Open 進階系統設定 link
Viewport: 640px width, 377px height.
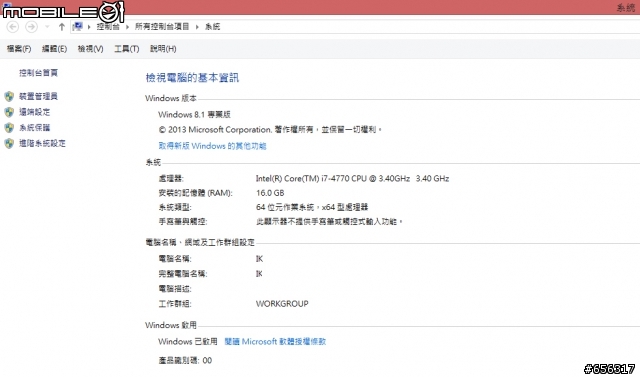(x=42, y=143)
